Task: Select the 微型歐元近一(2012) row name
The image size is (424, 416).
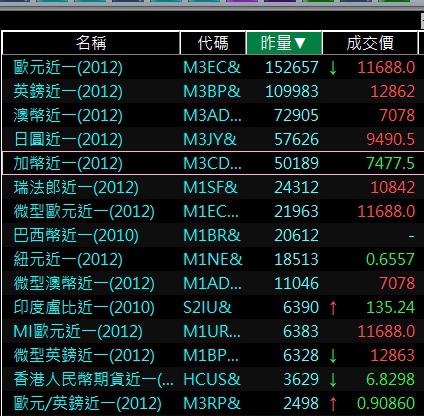Action: click(x=84, y=212)
